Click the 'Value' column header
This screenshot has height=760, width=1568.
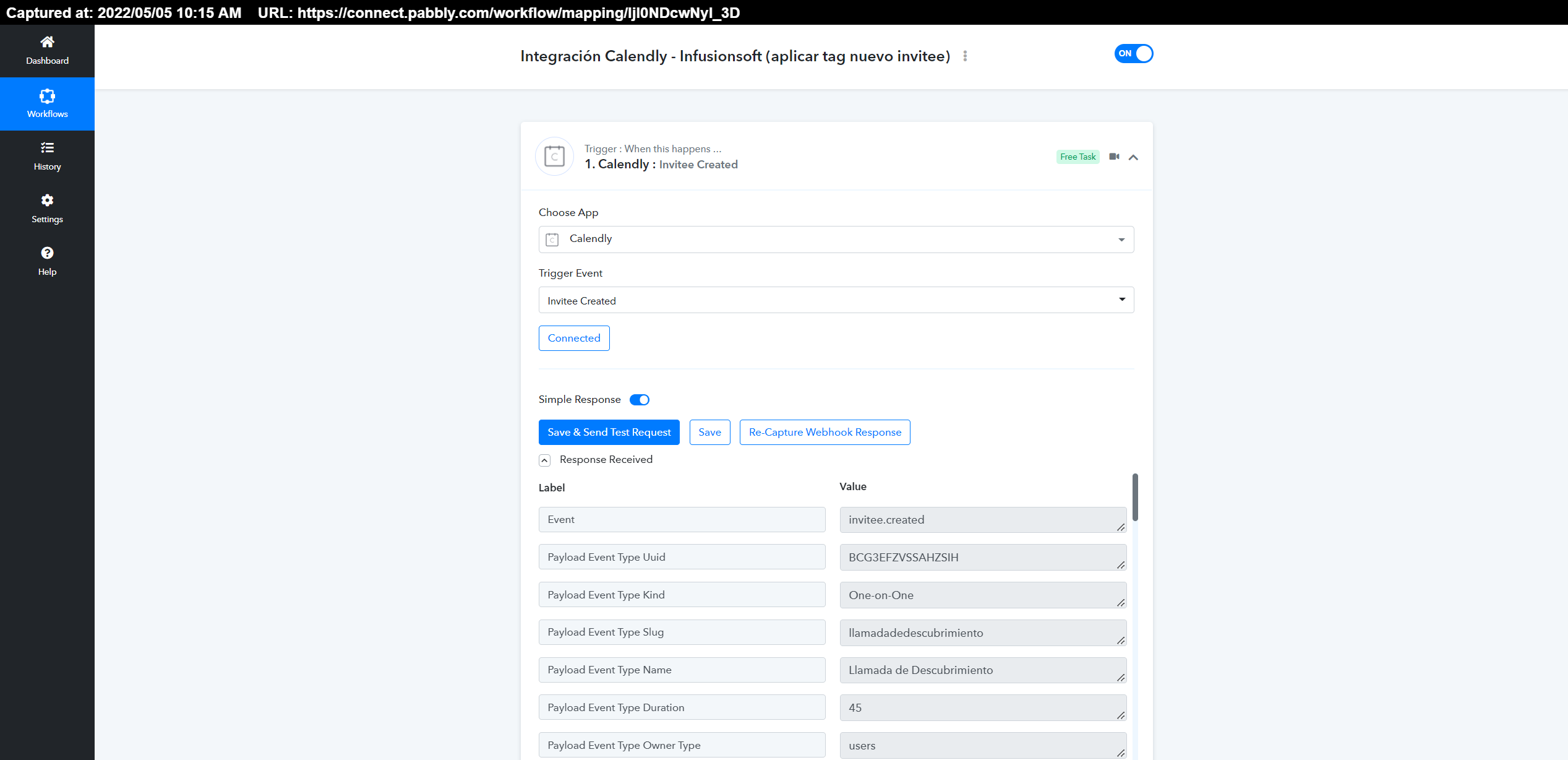pos(853,486)
